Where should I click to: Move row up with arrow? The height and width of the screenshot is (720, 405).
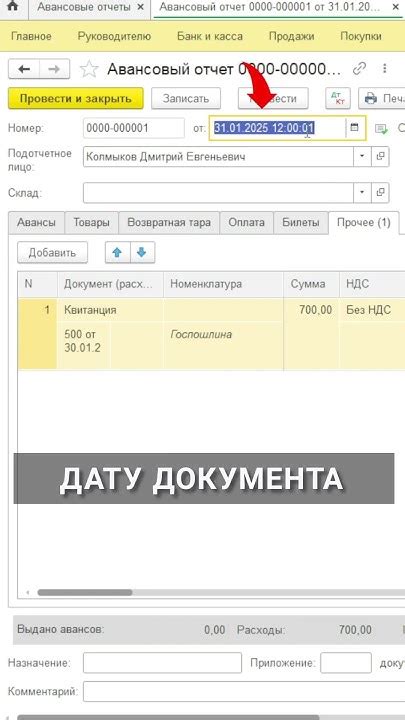pos(118,253)
